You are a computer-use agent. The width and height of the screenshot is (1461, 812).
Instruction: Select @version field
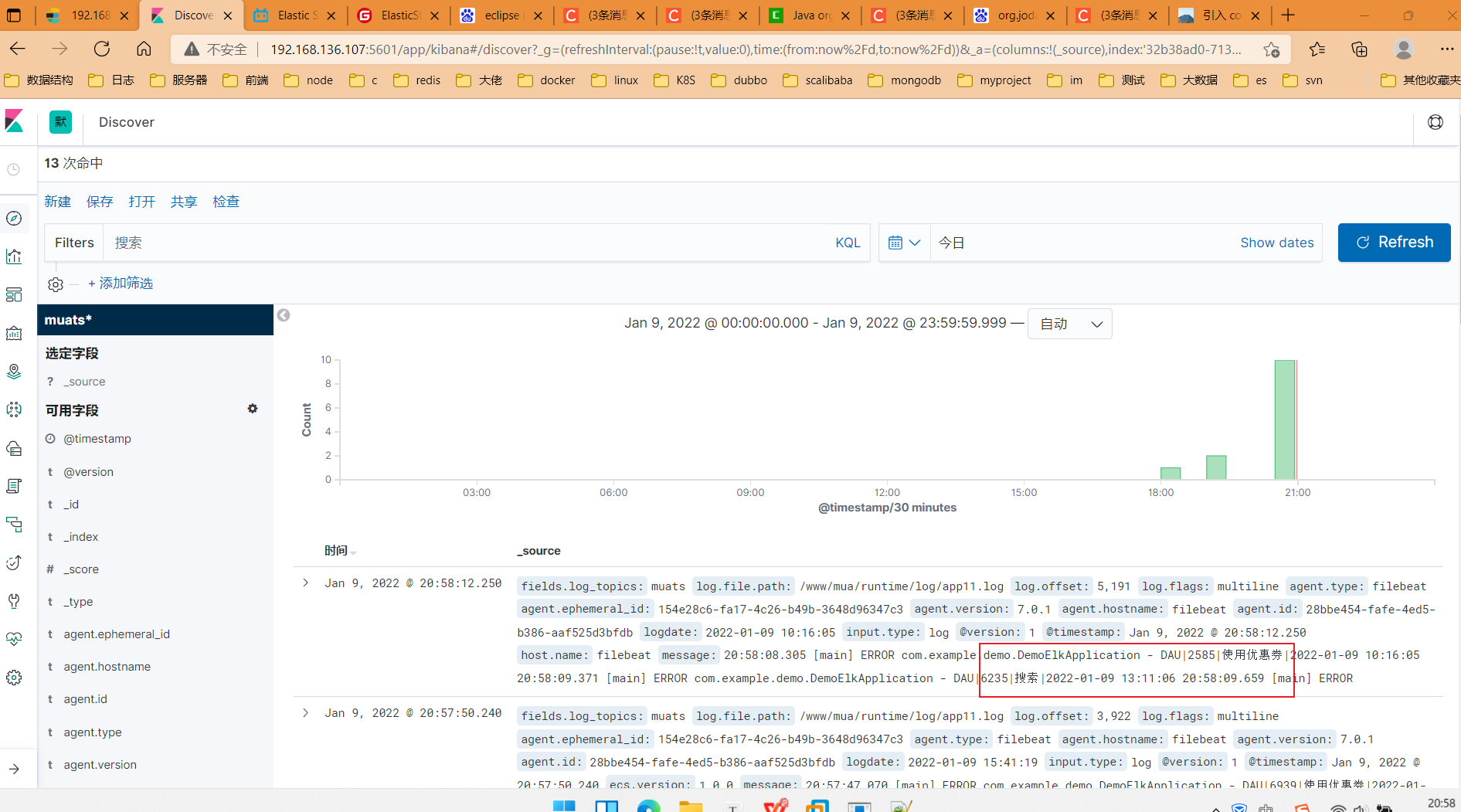(89, 472)
